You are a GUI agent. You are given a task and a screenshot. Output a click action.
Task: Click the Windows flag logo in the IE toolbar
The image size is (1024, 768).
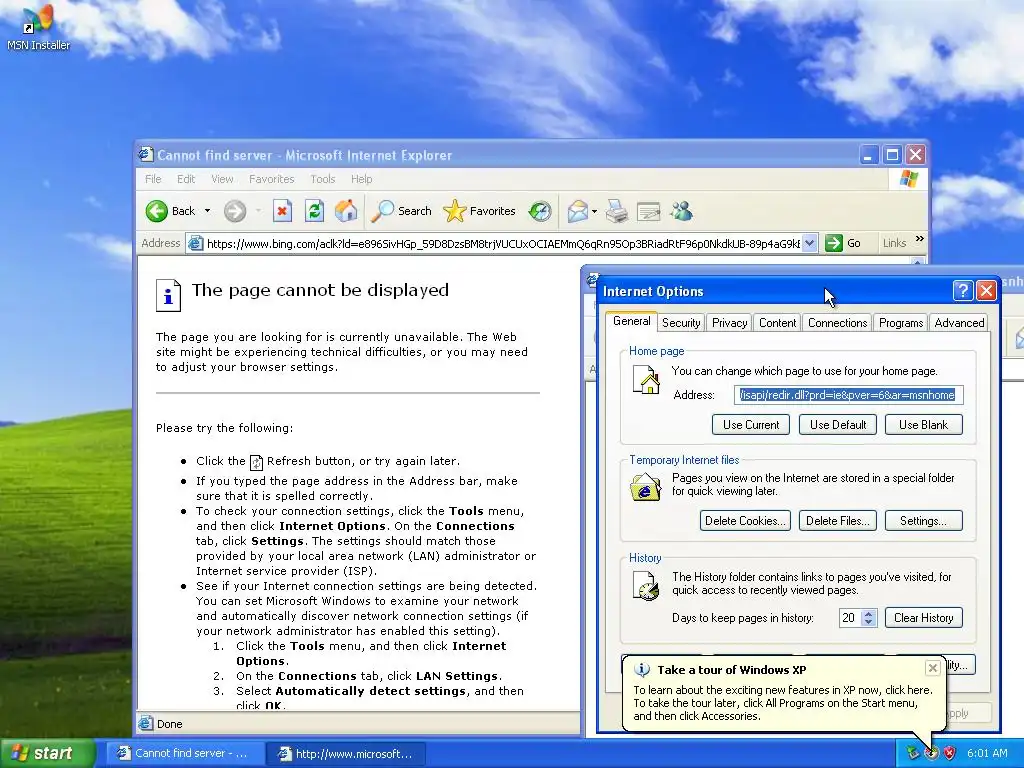(908, 178)
